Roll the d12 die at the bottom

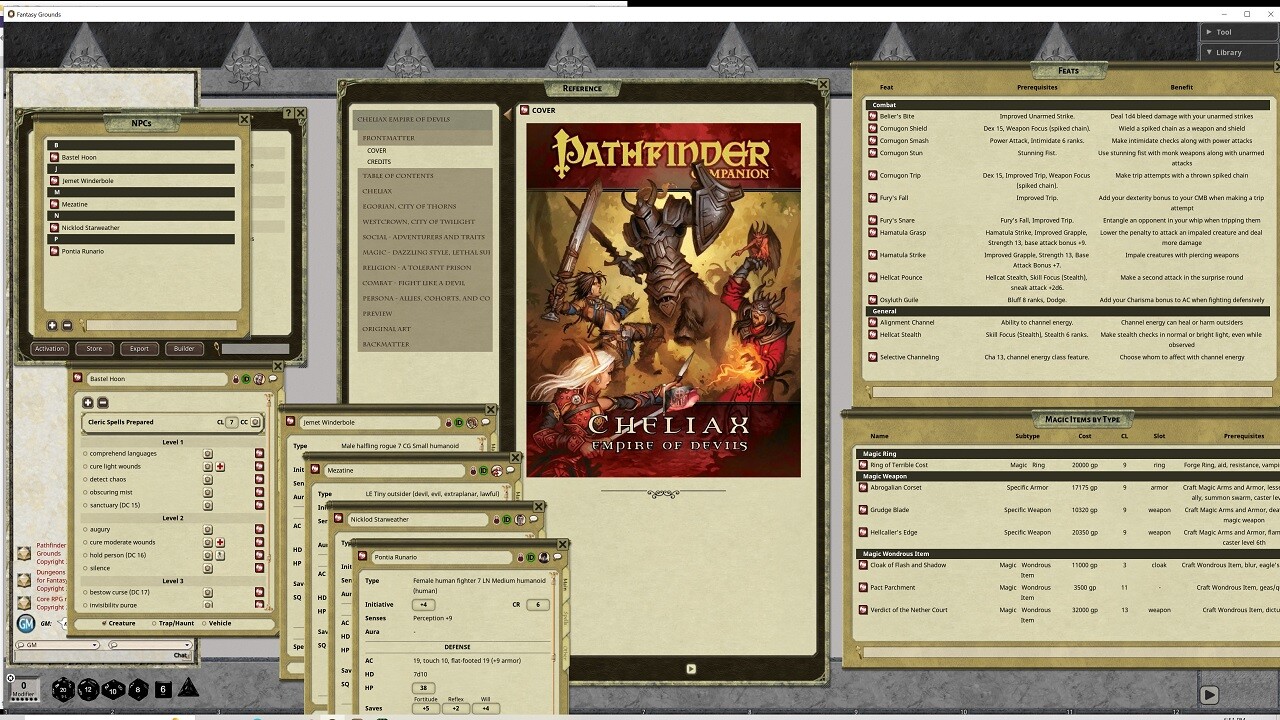coord(88,689)
